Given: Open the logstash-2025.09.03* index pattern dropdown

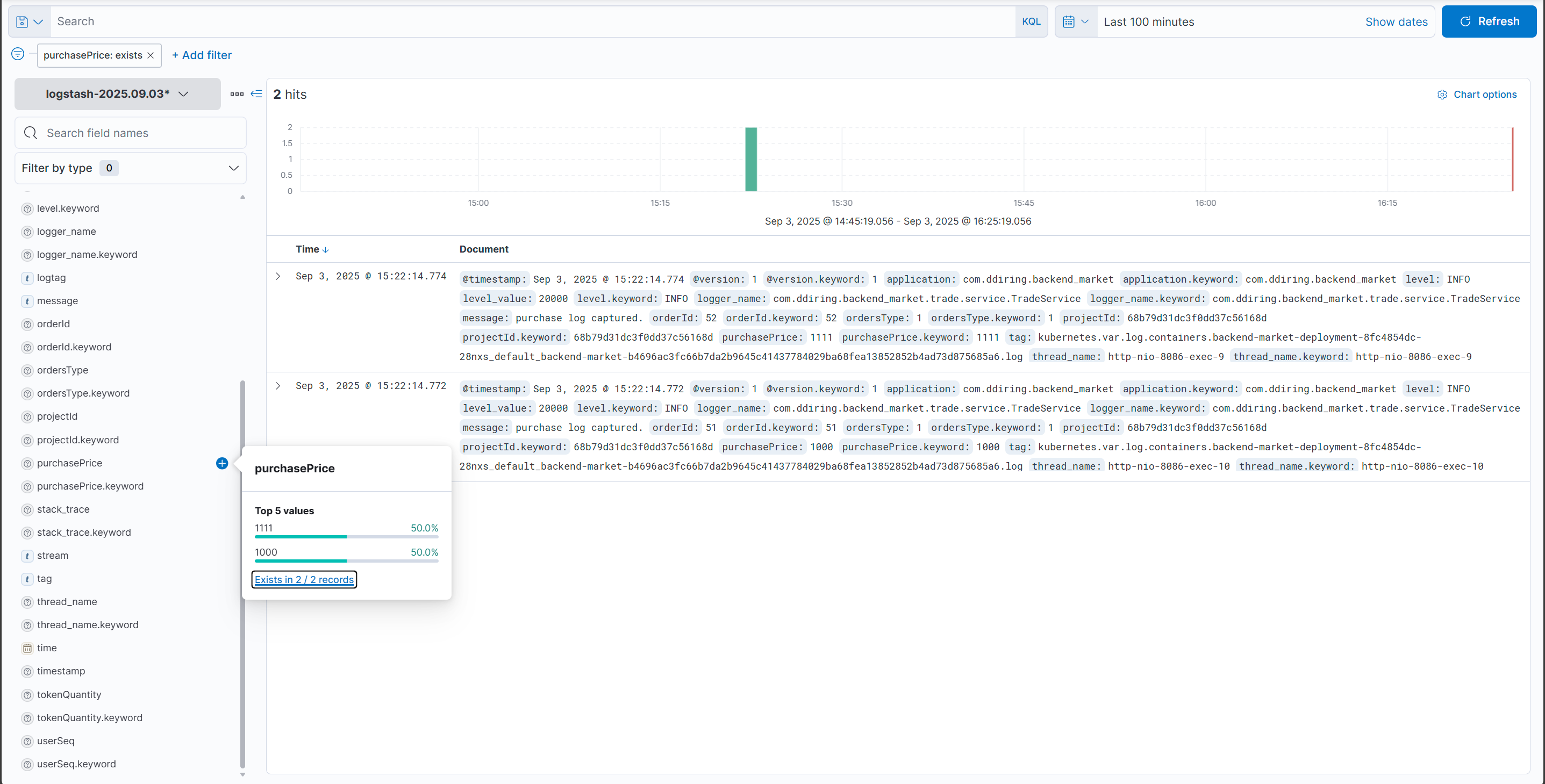Looking at the screenshot, I should pos(118,93).
